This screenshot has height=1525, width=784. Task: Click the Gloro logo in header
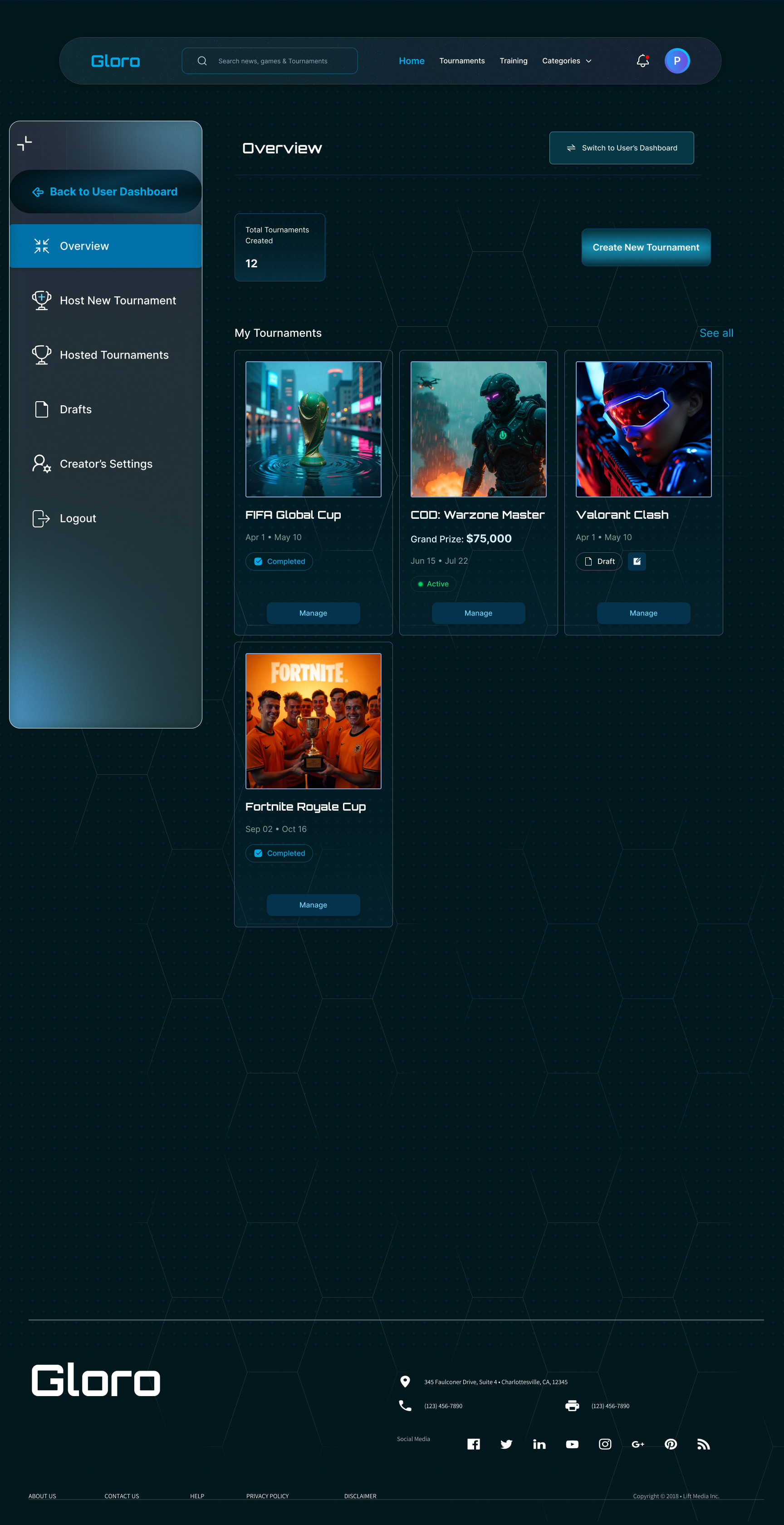(115, 61)
